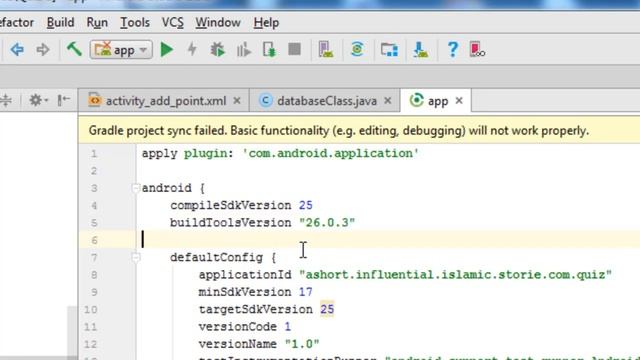Close the activity_add_point.xml tab

[x=237, y=100]
